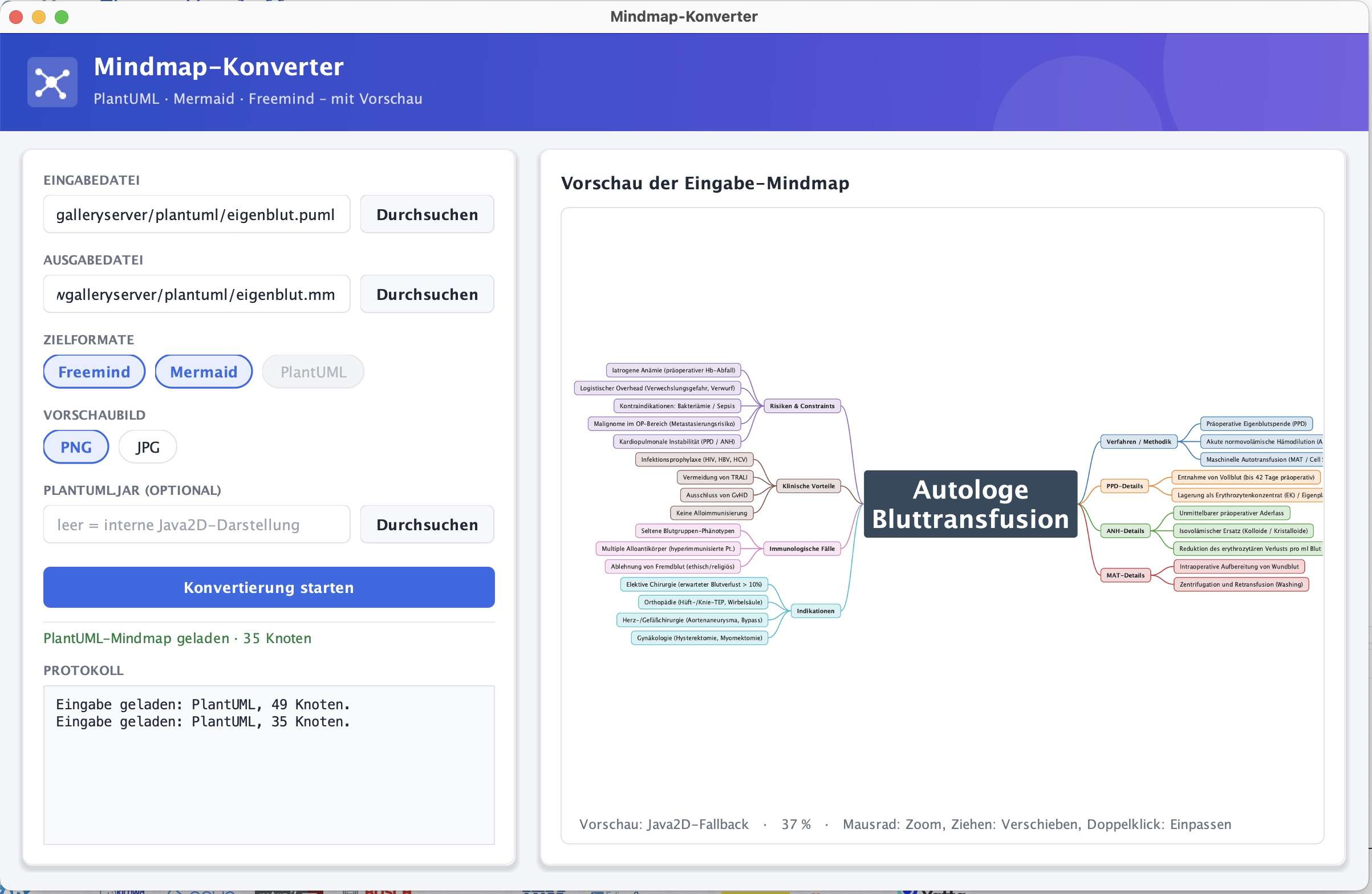1372x894 pixels.
Task: Click the Klinische Vorteile node
Action: (x=808, y=486)
